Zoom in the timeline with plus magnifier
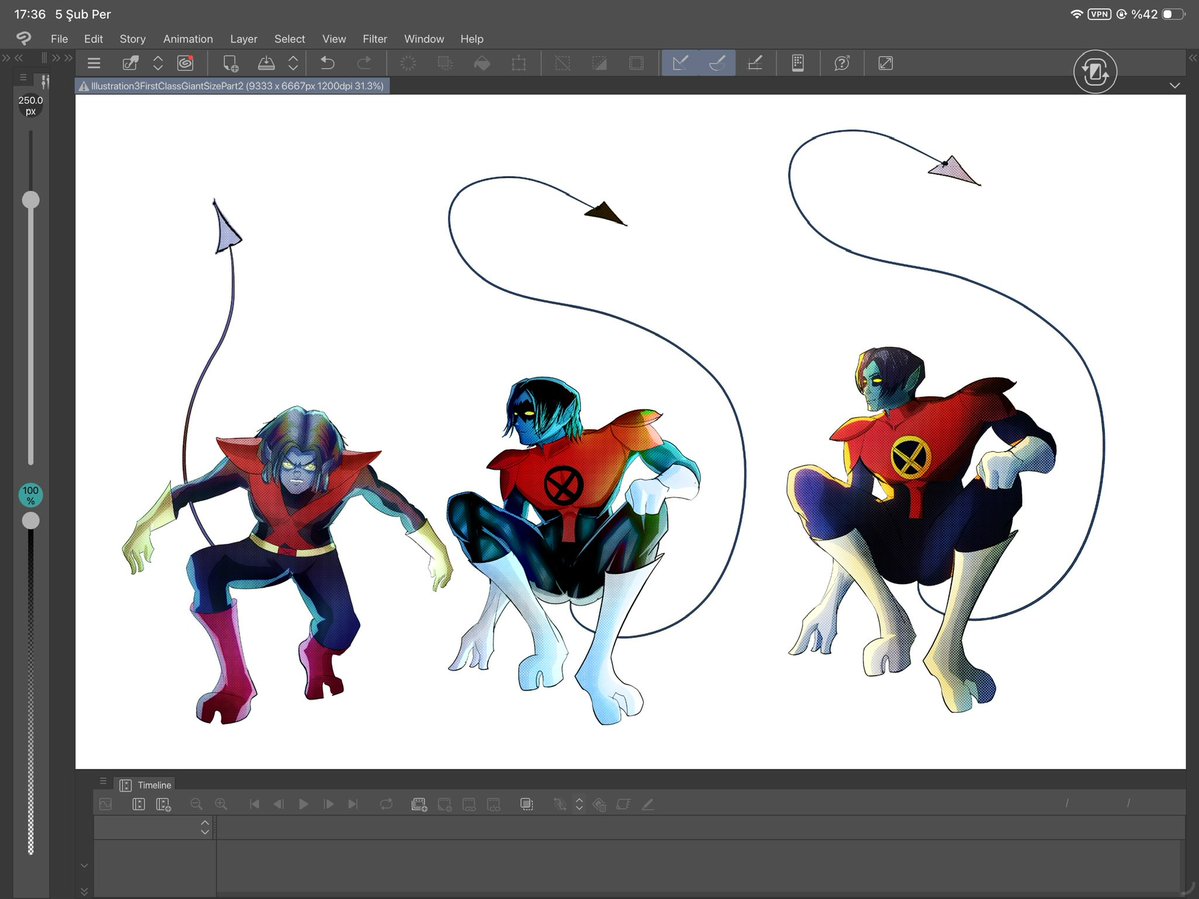Screen dimensions: 1199x899 tap(221, 804)
